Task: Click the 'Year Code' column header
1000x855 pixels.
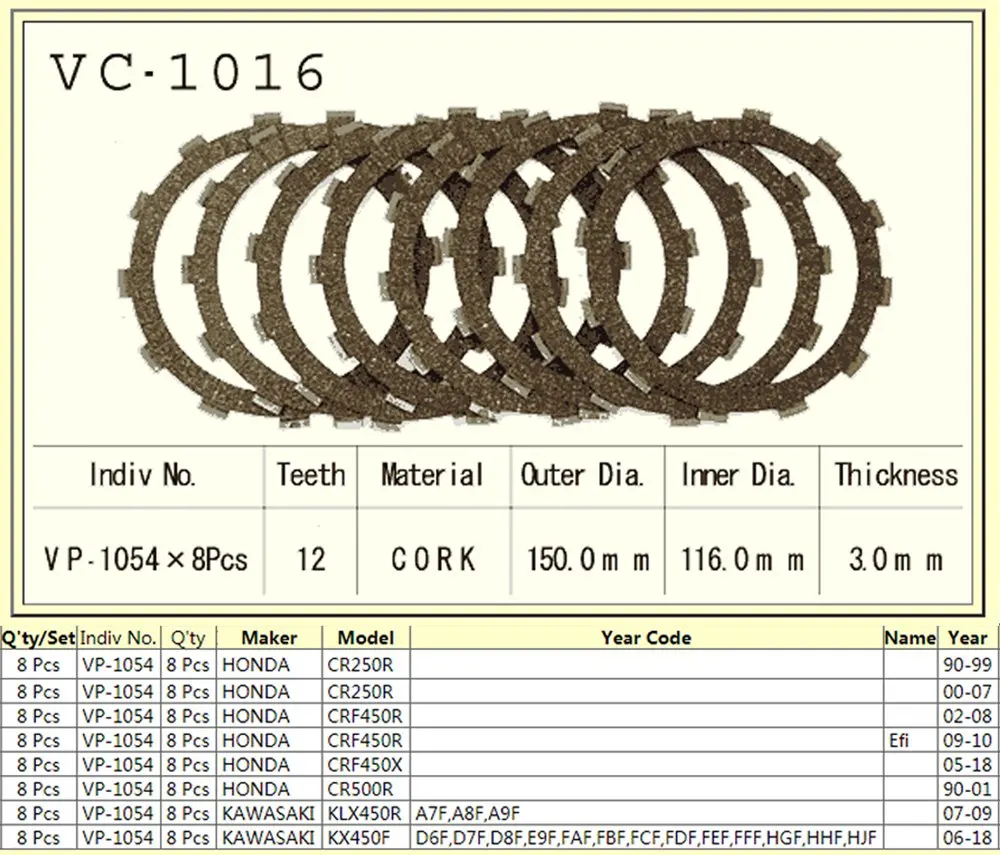Action: point(646,638)
